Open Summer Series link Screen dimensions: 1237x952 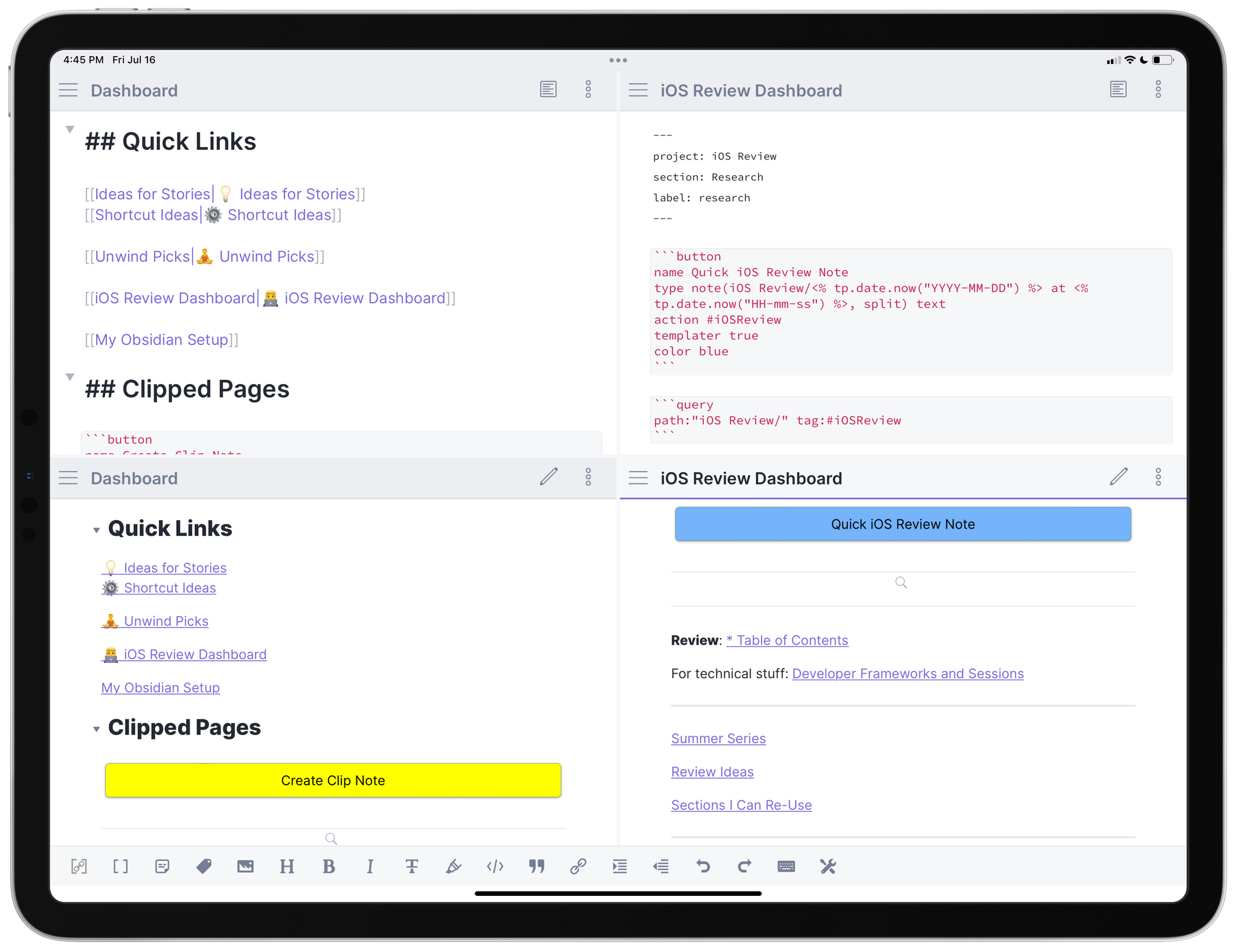(x=718, y=738)
